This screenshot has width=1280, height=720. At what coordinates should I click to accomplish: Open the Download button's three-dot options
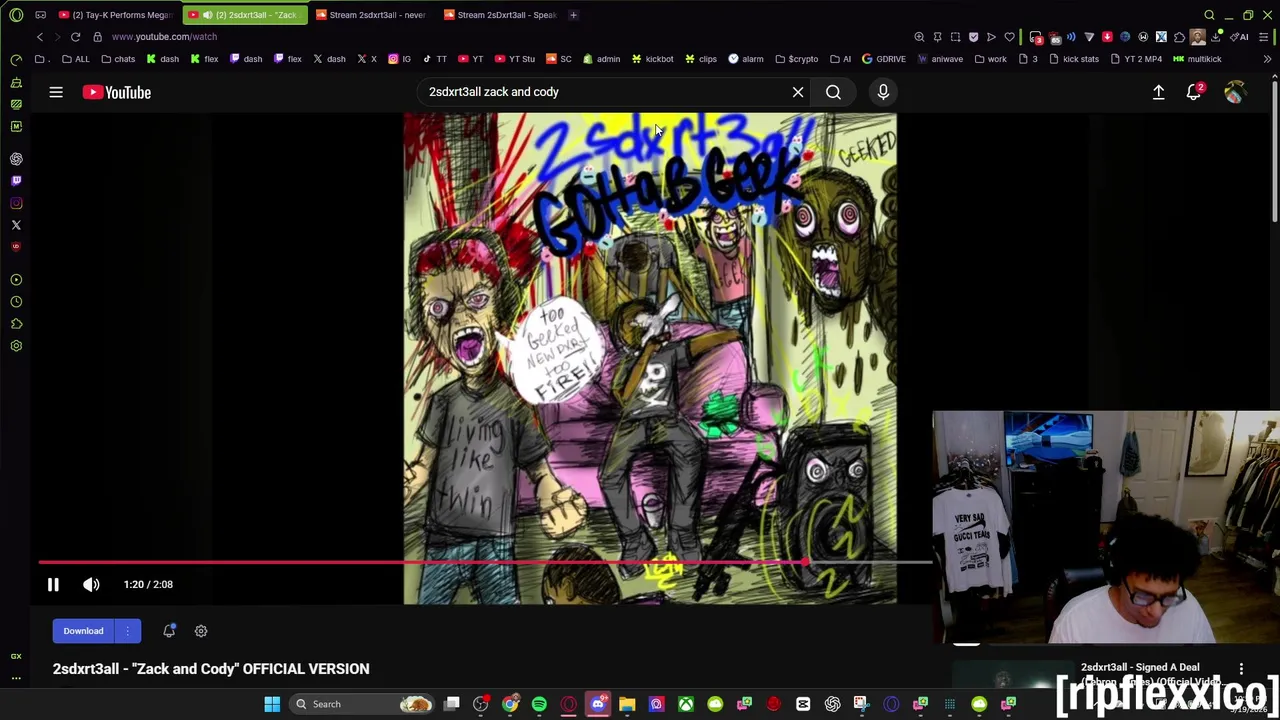point(127,631)
